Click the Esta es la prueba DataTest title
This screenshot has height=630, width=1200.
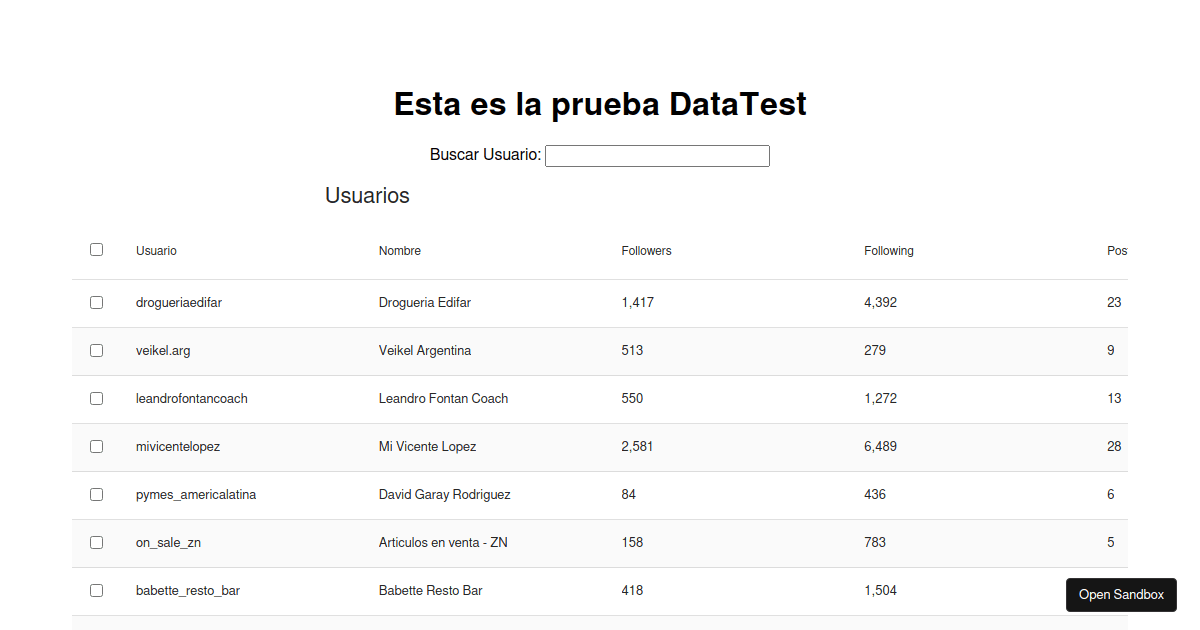click(x=600, y=103)
